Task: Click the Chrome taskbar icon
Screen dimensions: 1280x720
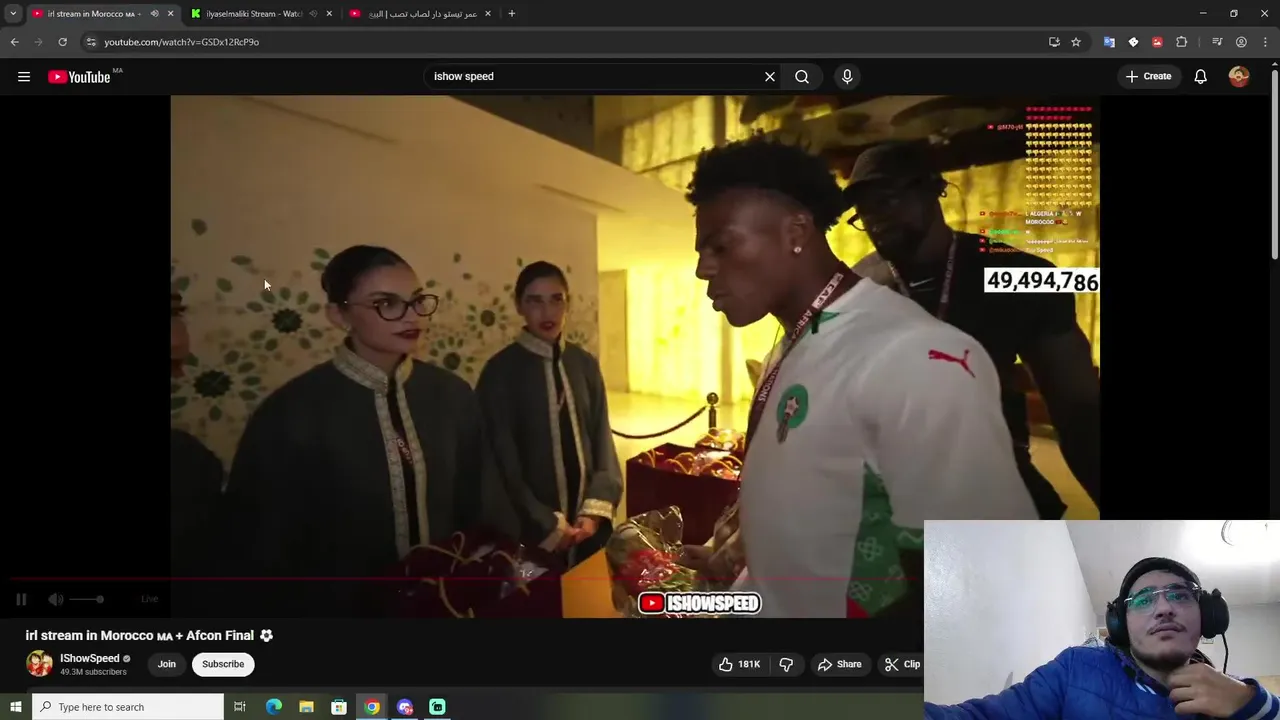Action: point(372,707)
